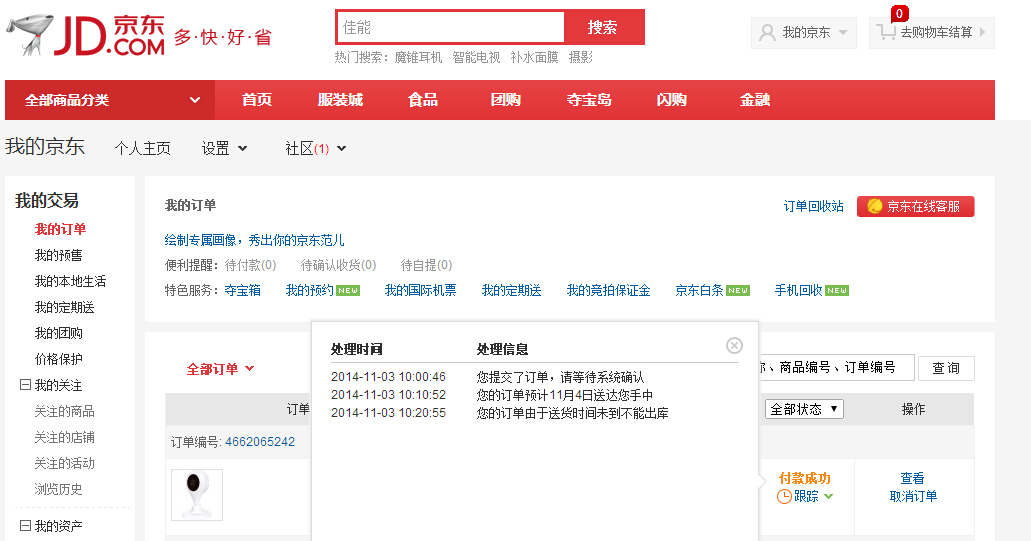The image size is (1031, 541).
Task: Select 我的定期送 in the sidebar
Action: (64, 307)
